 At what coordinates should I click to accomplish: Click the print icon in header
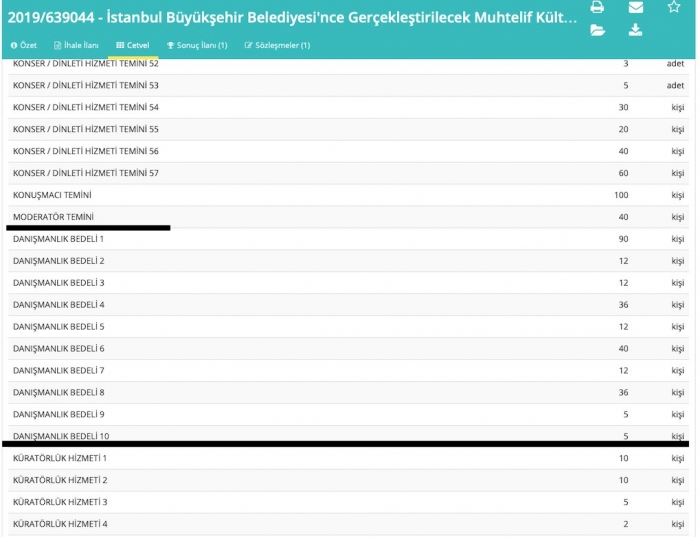(x=597, y=7)
